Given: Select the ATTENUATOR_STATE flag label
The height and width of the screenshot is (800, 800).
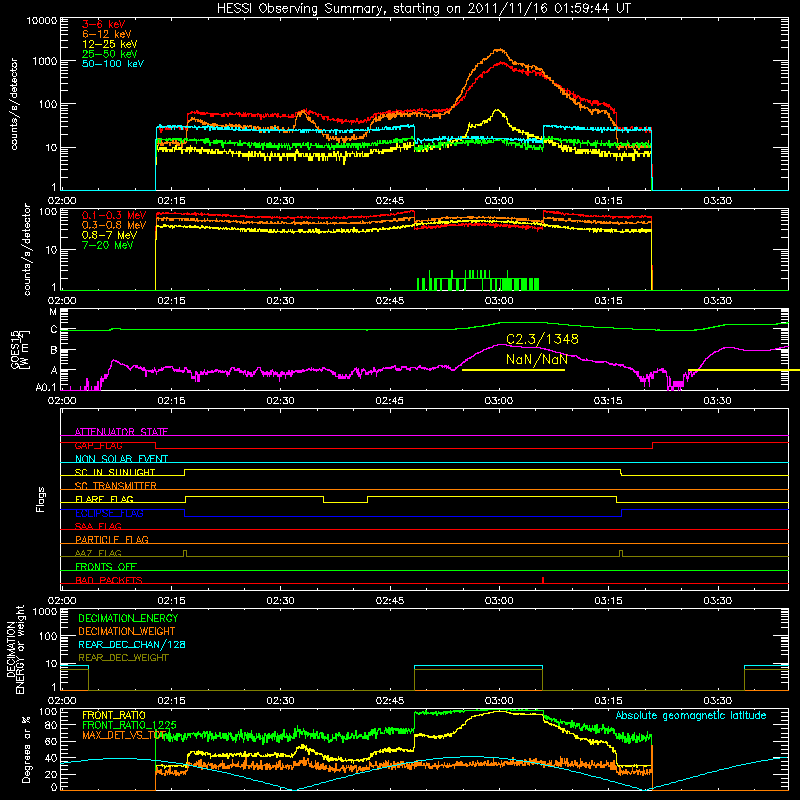Looking at the screenshot, I should tap(121, 432).
